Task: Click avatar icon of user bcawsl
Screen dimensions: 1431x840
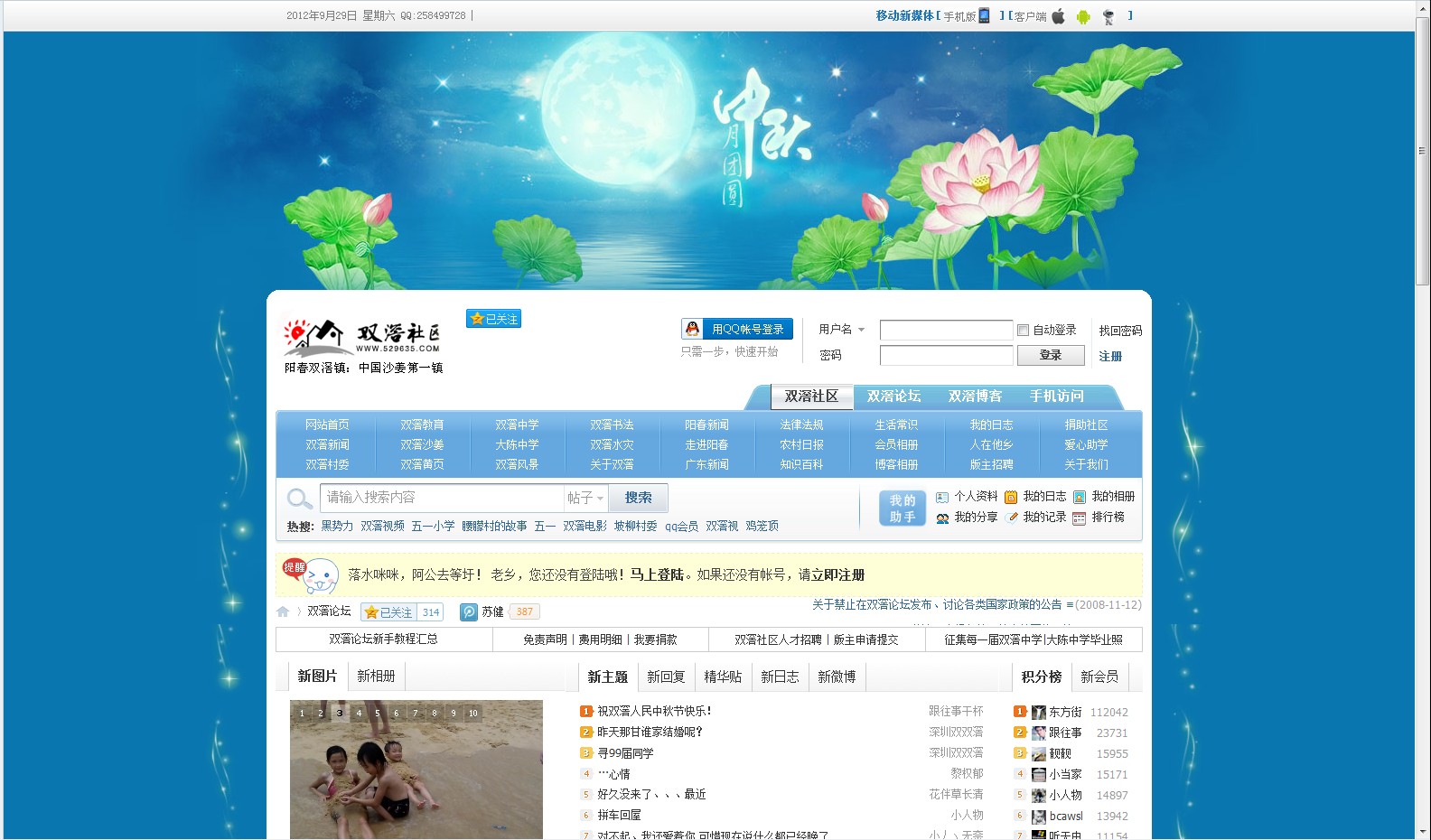Action: [1039, 817]
